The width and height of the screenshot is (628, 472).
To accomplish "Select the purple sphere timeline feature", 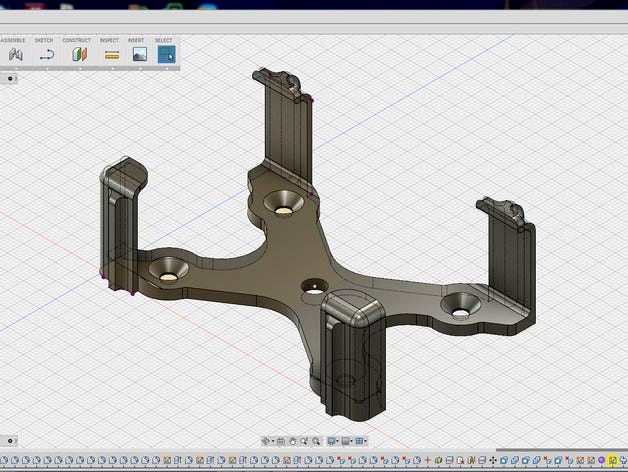I will [x=602, y=460].
